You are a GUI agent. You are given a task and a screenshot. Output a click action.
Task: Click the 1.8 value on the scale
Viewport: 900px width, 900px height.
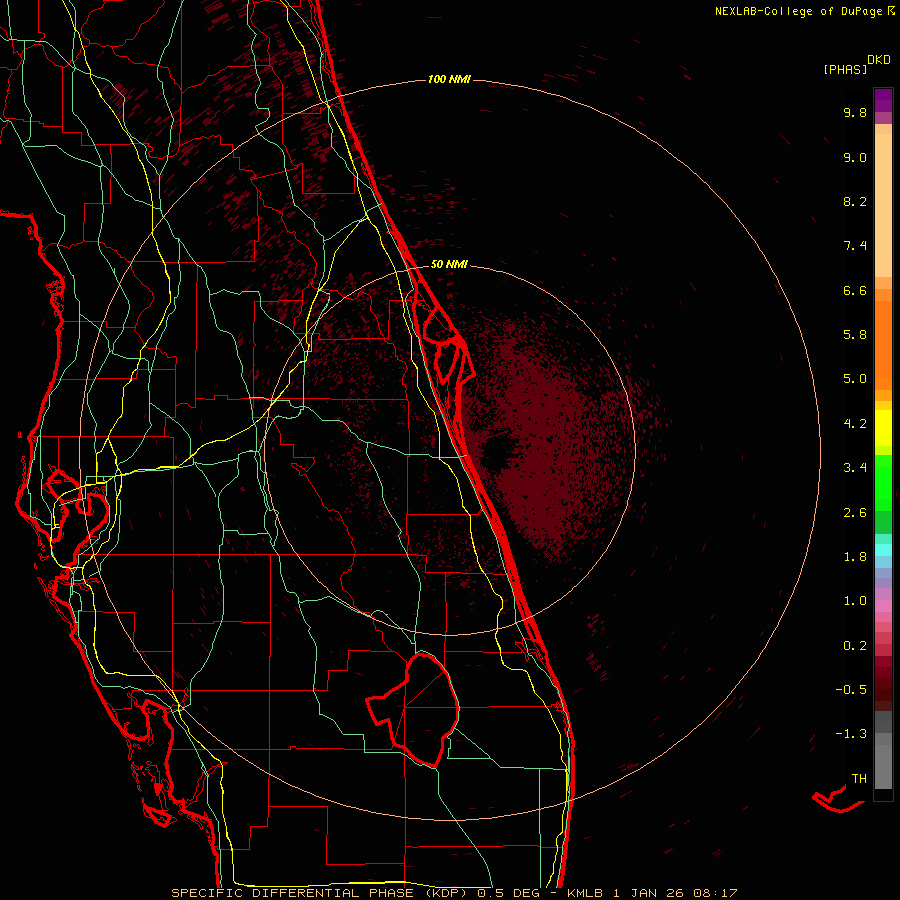855,557
